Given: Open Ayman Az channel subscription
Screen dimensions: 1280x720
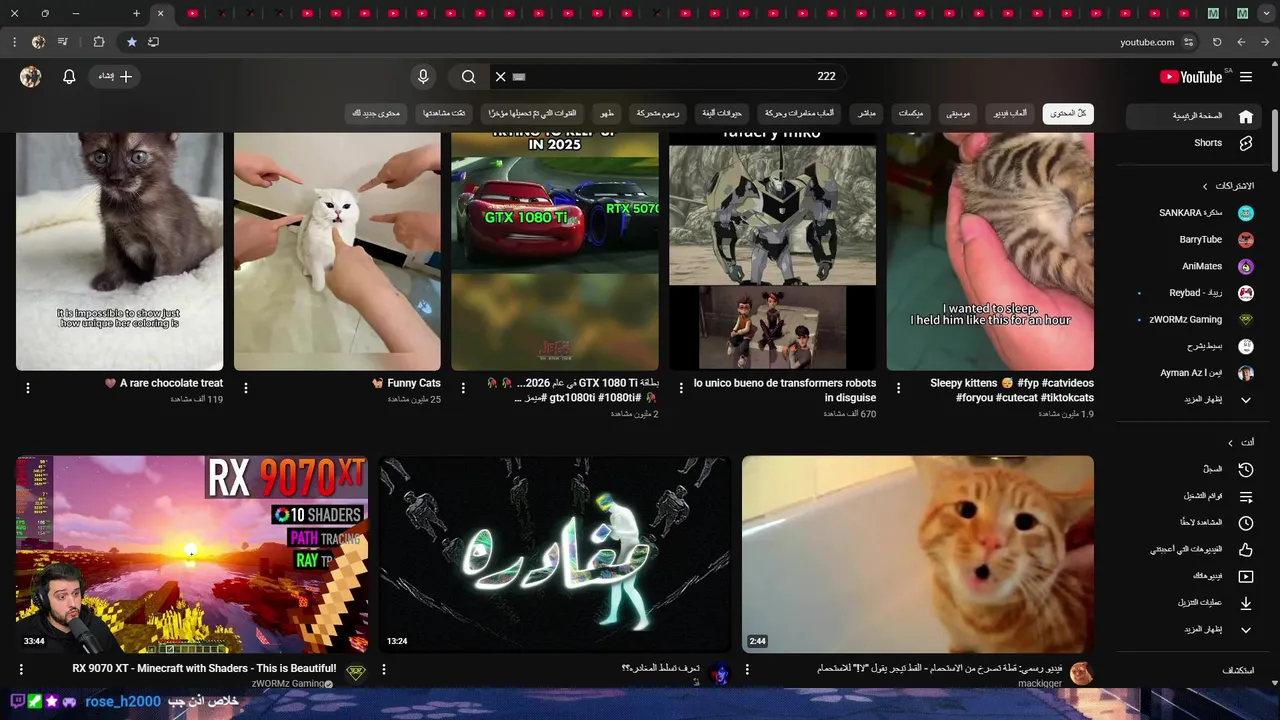Looking at the screenshot, I should [1195, 373].
